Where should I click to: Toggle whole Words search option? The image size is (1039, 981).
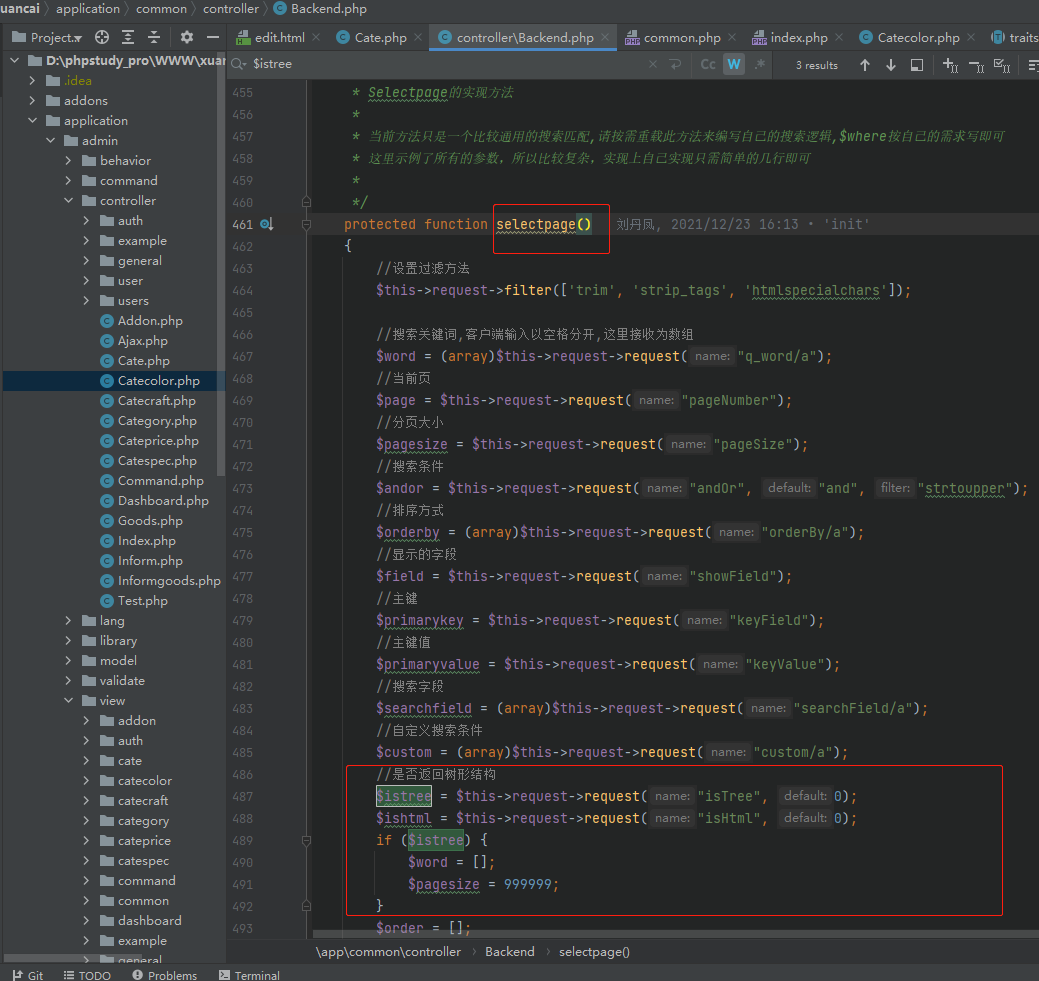(734, 65)
